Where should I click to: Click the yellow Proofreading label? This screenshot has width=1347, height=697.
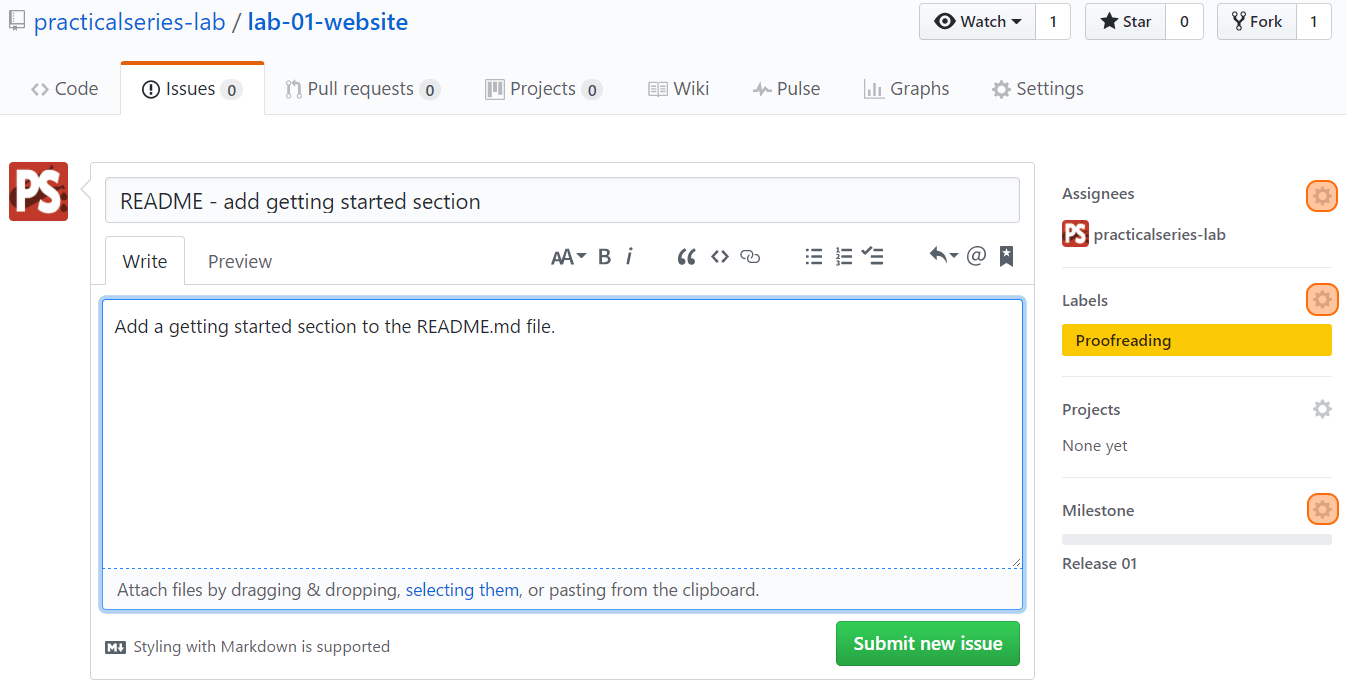pyautogui.click(x=1197, y=340)
